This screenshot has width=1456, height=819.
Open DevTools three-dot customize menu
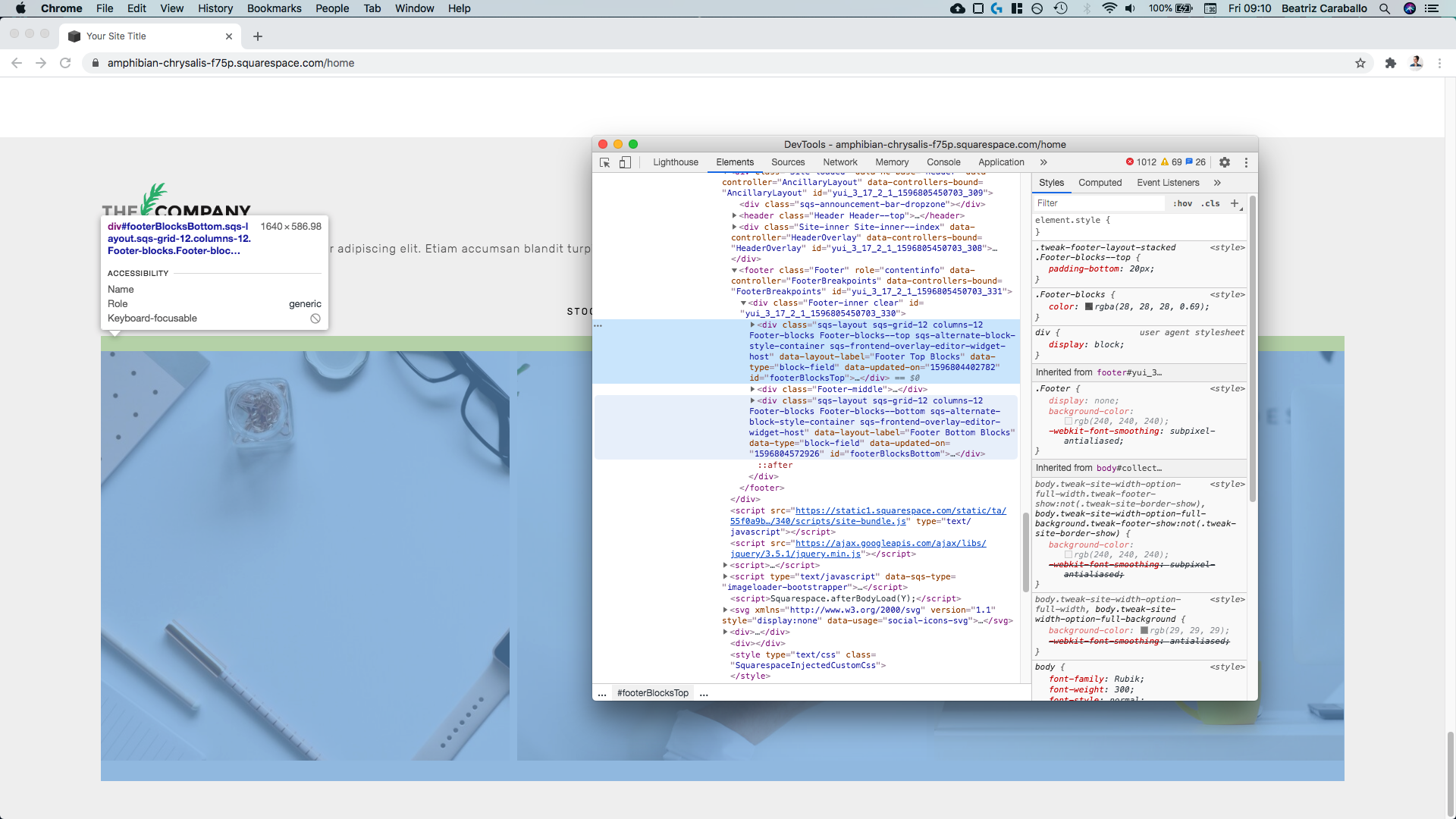tap(1246, 162)
